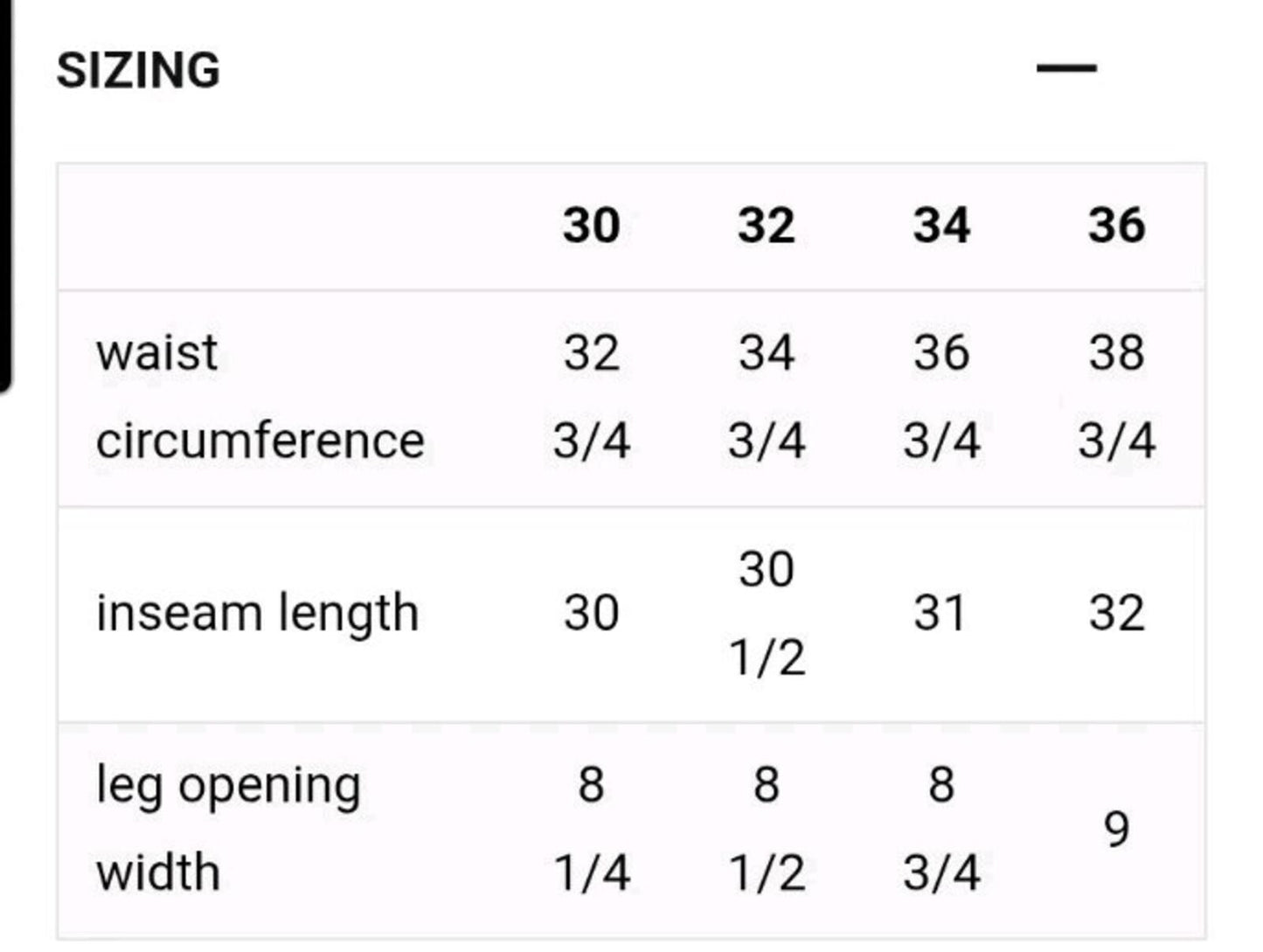This screenshot has height=952, width=1263.
Task: Click waist value 38 3/4 for size 36
Action: [x=1116, y=397]
